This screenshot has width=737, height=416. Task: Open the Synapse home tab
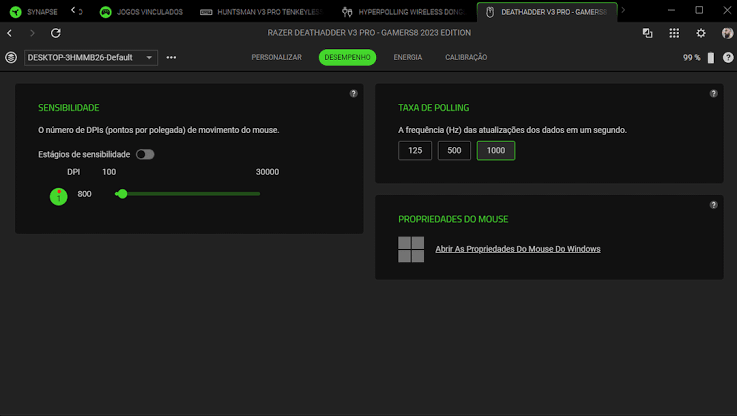coord(33,12)
